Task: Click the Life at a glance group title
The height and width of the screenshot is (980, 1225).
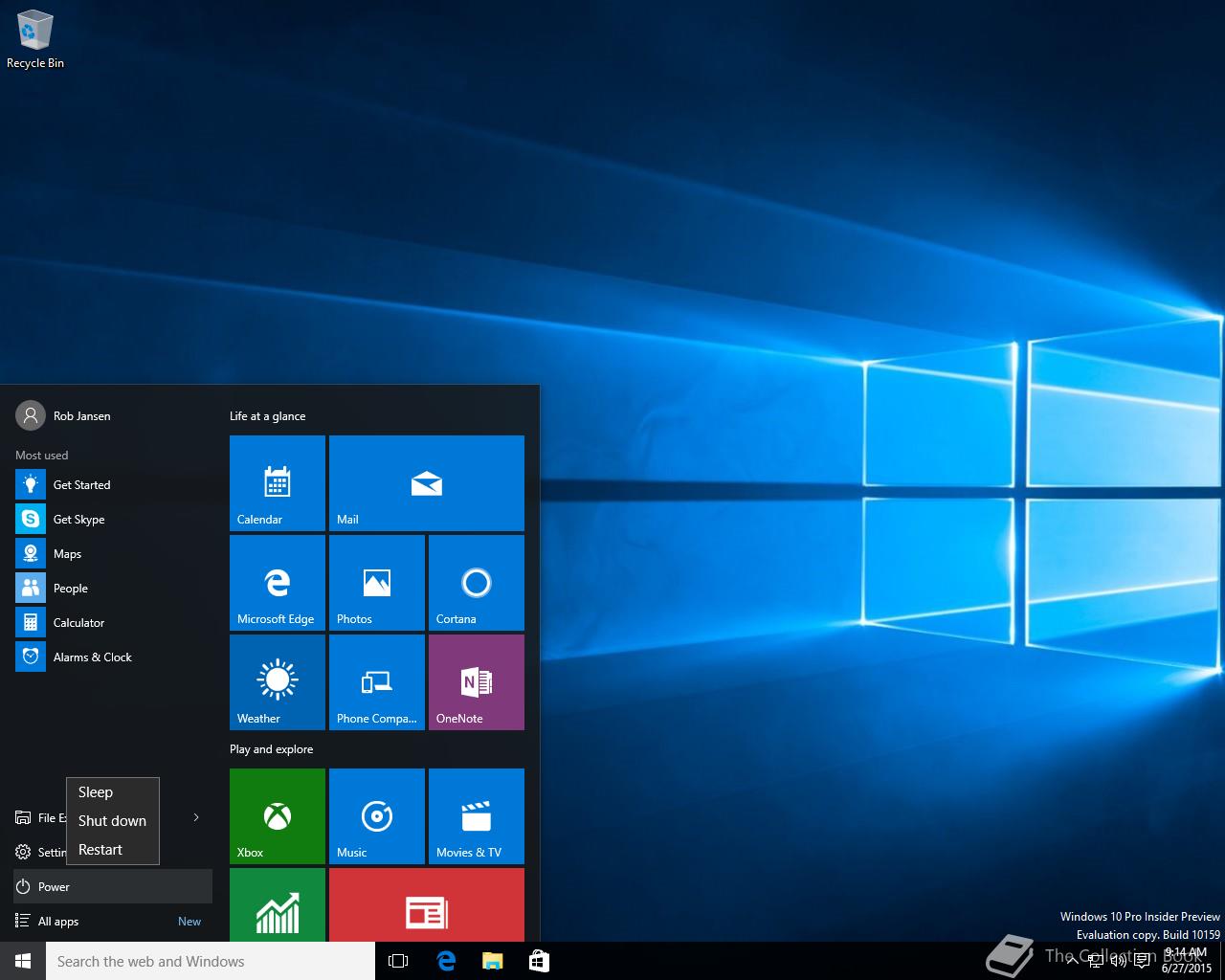Action: [x=268, y=416]
